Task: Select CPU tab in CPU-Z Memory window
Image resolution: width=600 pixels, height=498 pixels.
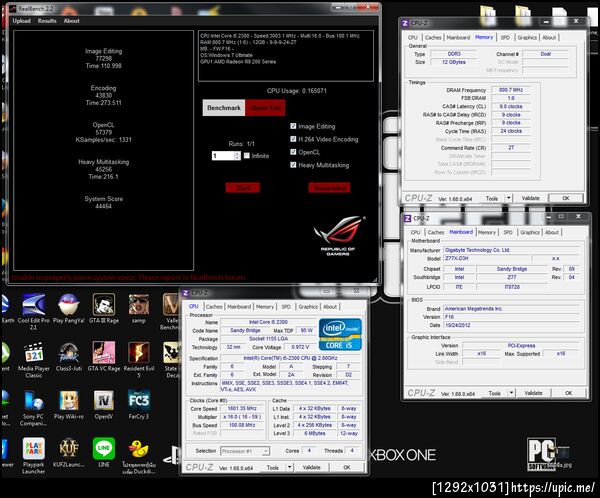Action: click(x=412, y=38)
